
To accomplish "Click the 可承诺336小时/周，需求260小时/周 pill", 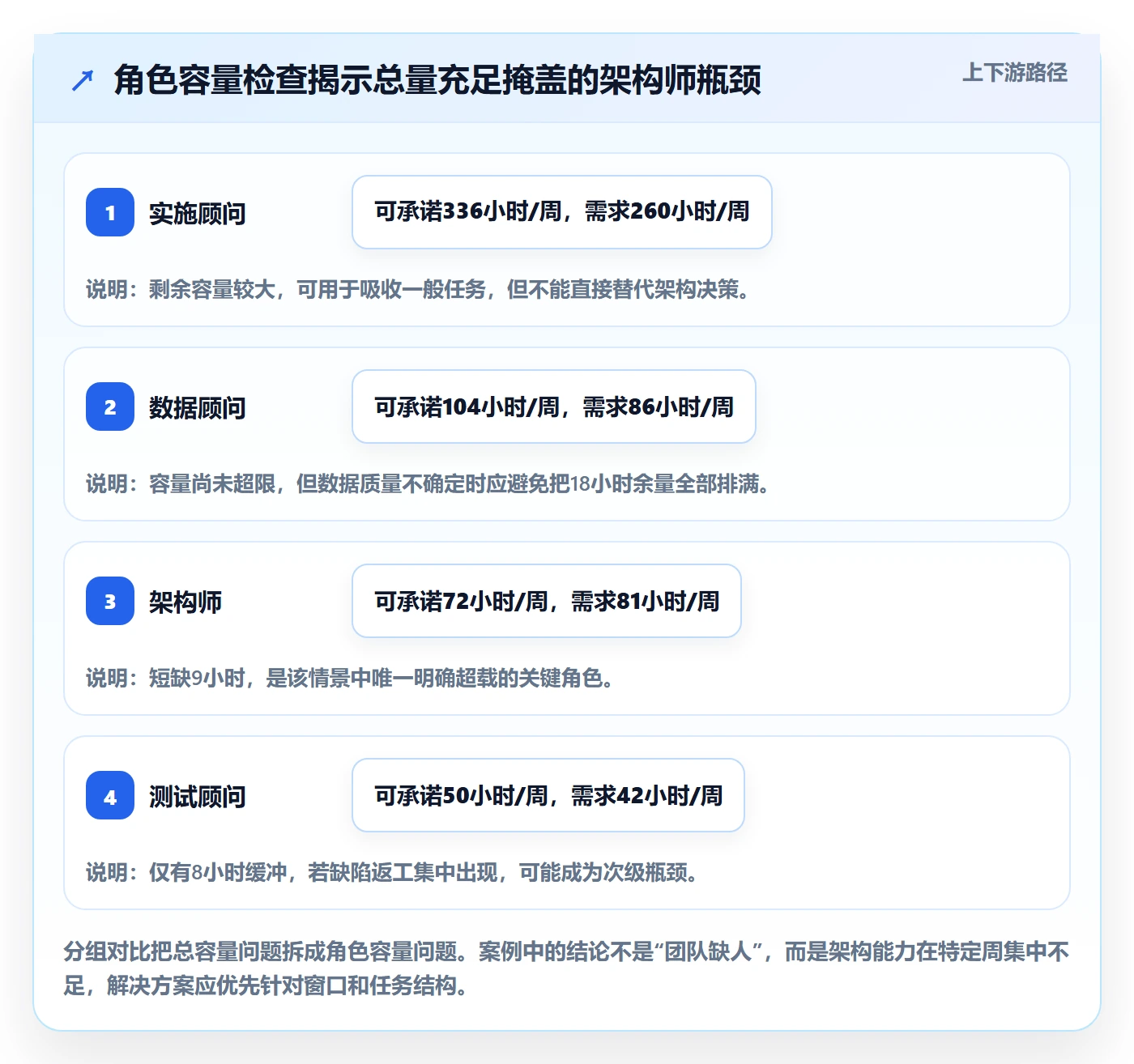I will click(x=562, y=212).
